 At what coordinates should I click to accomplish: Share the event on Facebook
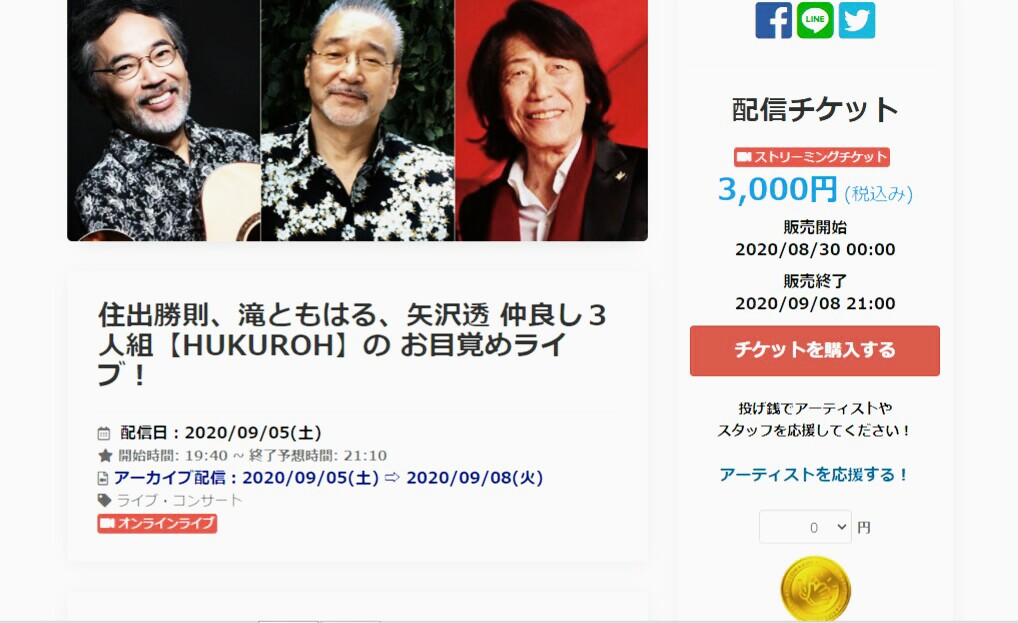click(773, 20)
